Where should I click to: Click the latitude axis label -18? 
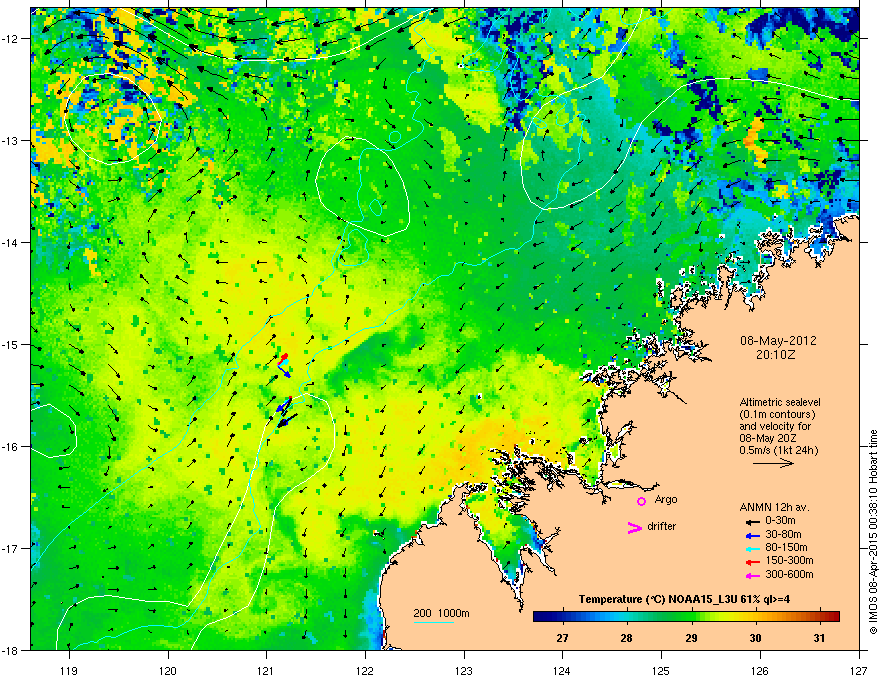pyautogui.click(x=10, y=650)
